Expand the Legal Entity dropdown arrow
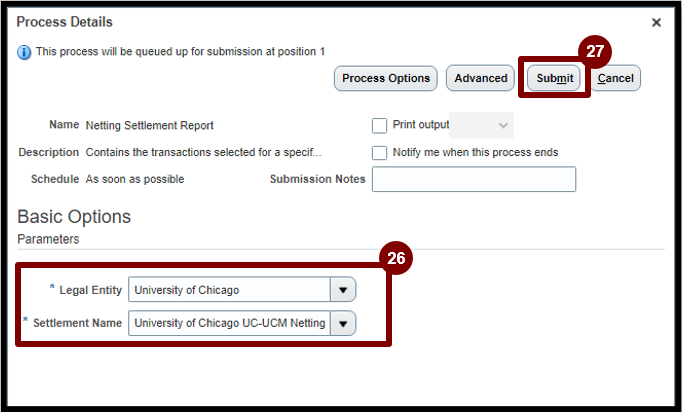 [343, 290]
